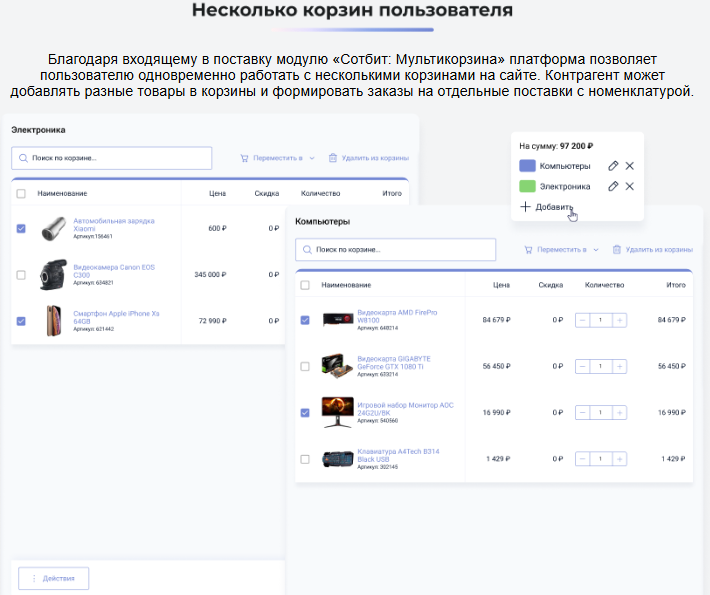Click the blue Компьютеры color swatch

(x=527, y=166)
